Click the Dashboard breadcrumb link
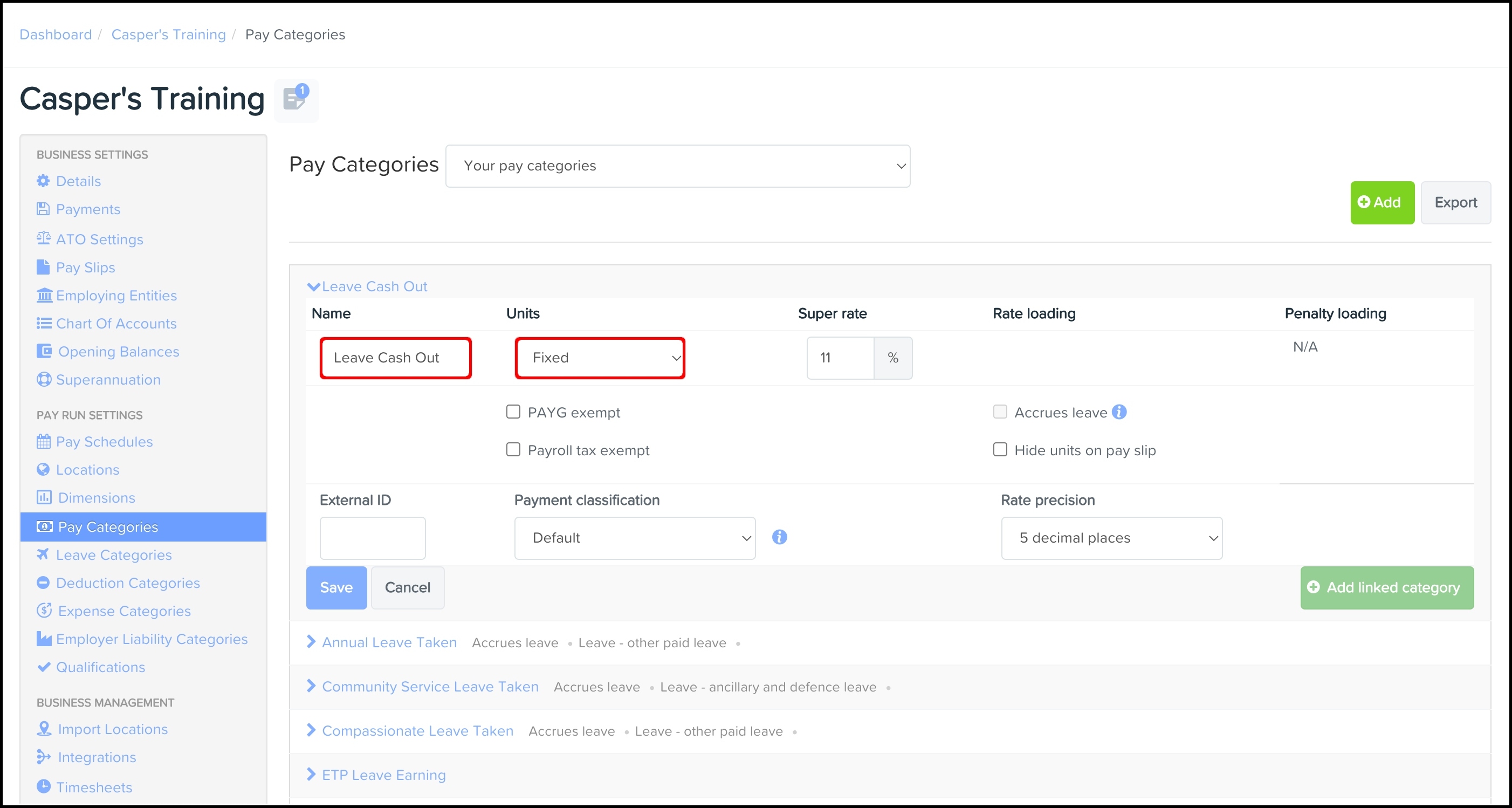Image resolution: width=1512 pixels, height=808 pixels. tap(56, 35)
